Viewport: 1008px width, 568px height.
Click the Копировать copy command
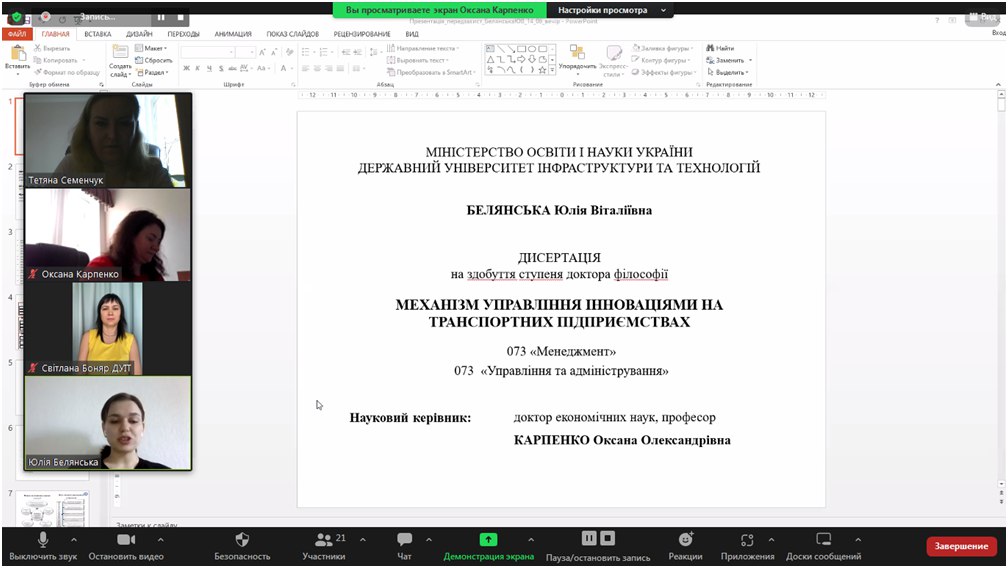click(x=56, y=60)
